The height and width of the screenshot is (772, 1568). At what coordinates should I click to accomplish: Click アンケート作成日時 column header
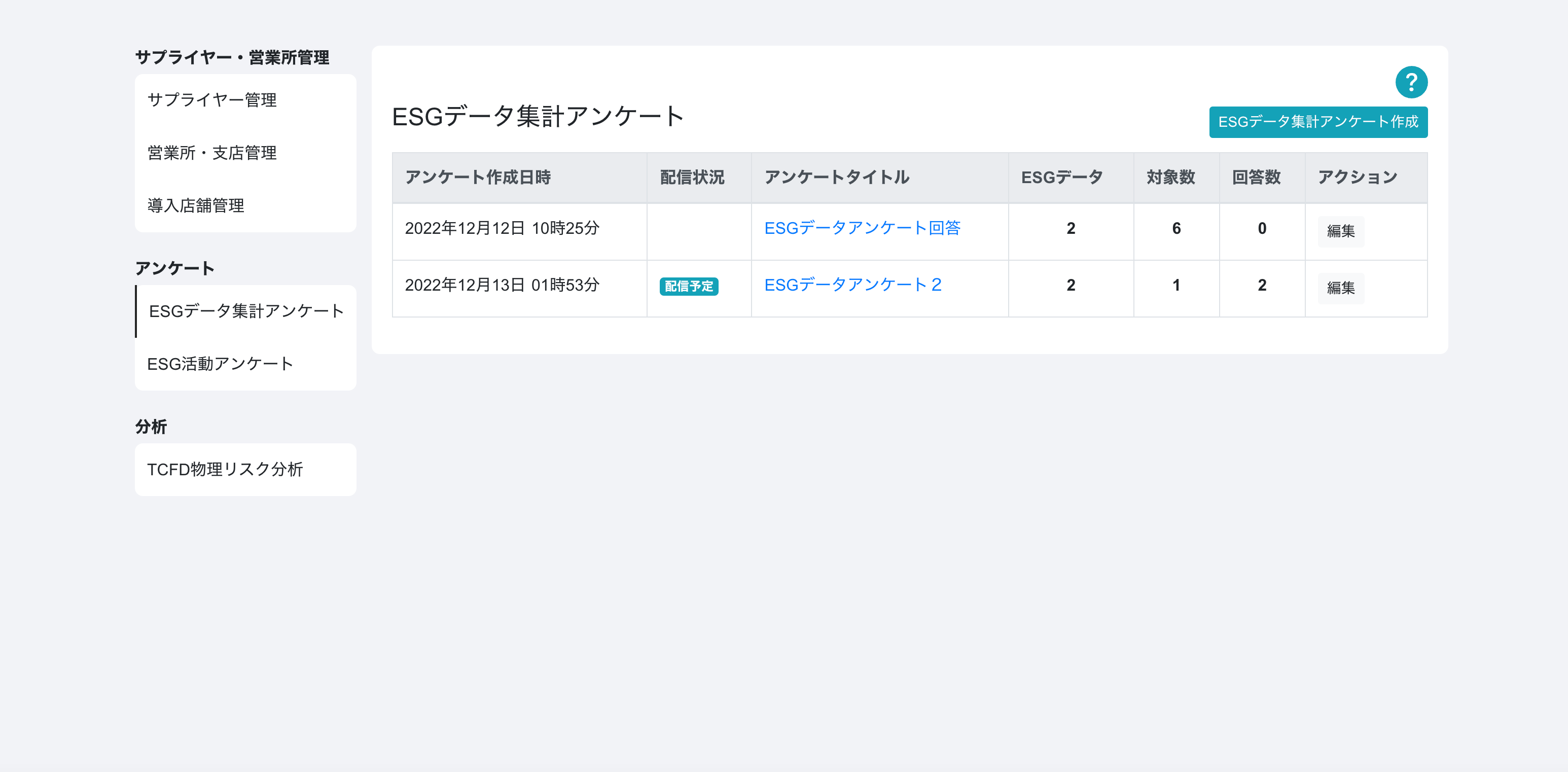pyautogui.click(x=478, y=178)
